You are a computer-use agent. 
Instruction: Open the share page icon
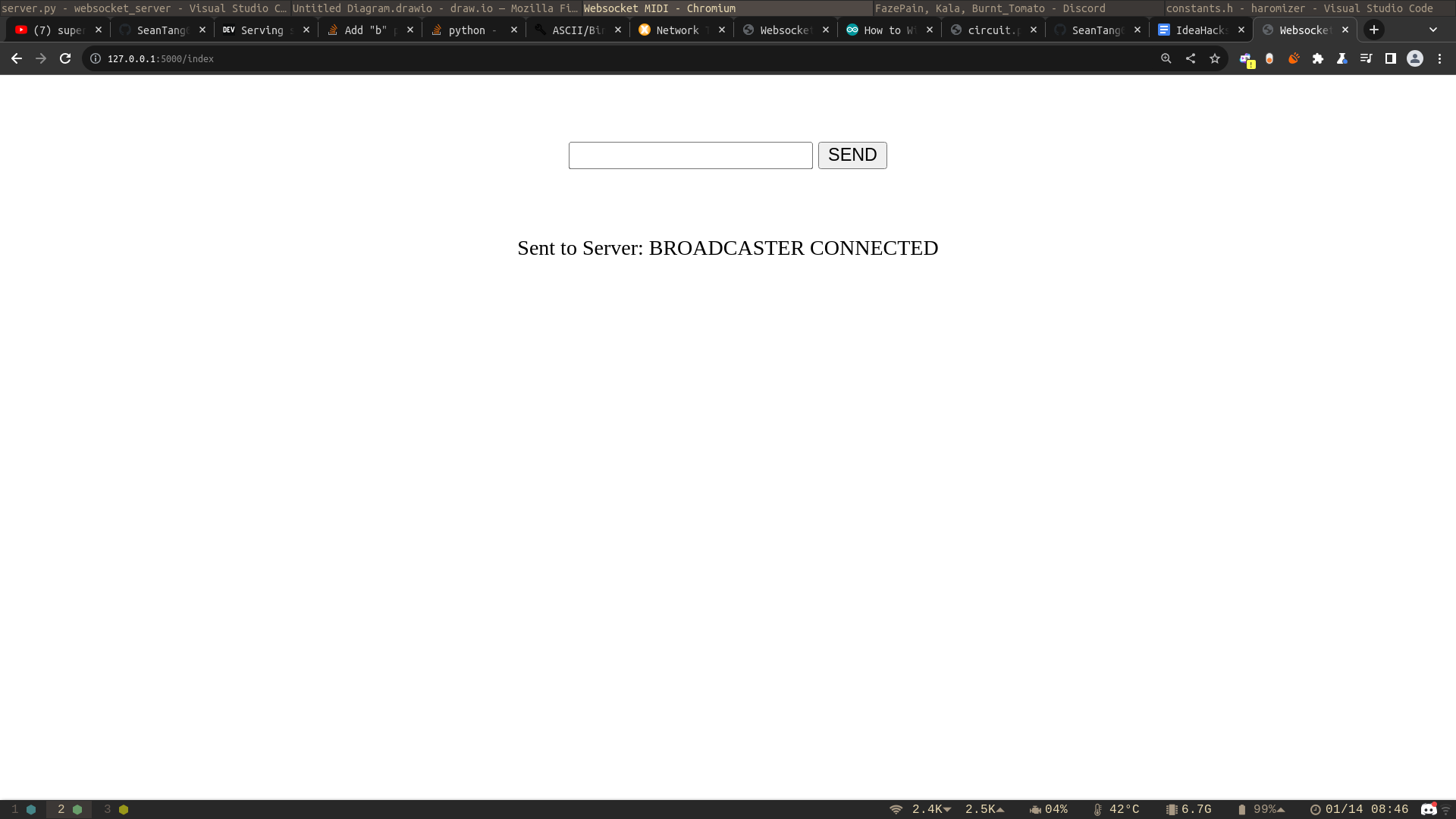1191,58
